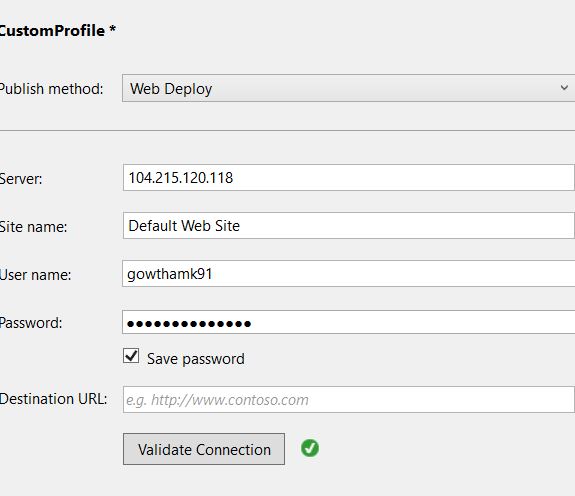Click the Save password label text

(x=196, y=359)
